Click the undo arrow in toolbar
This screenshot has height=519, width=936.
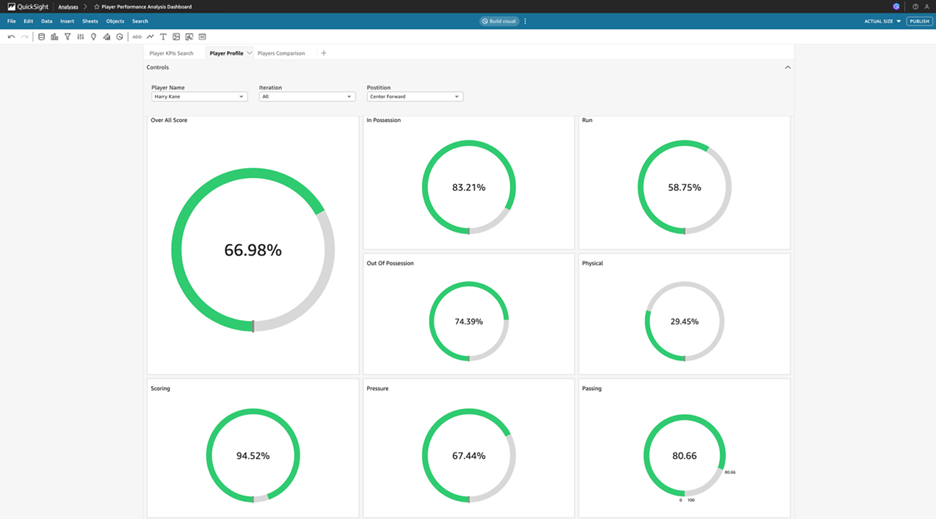pos(11,37)
